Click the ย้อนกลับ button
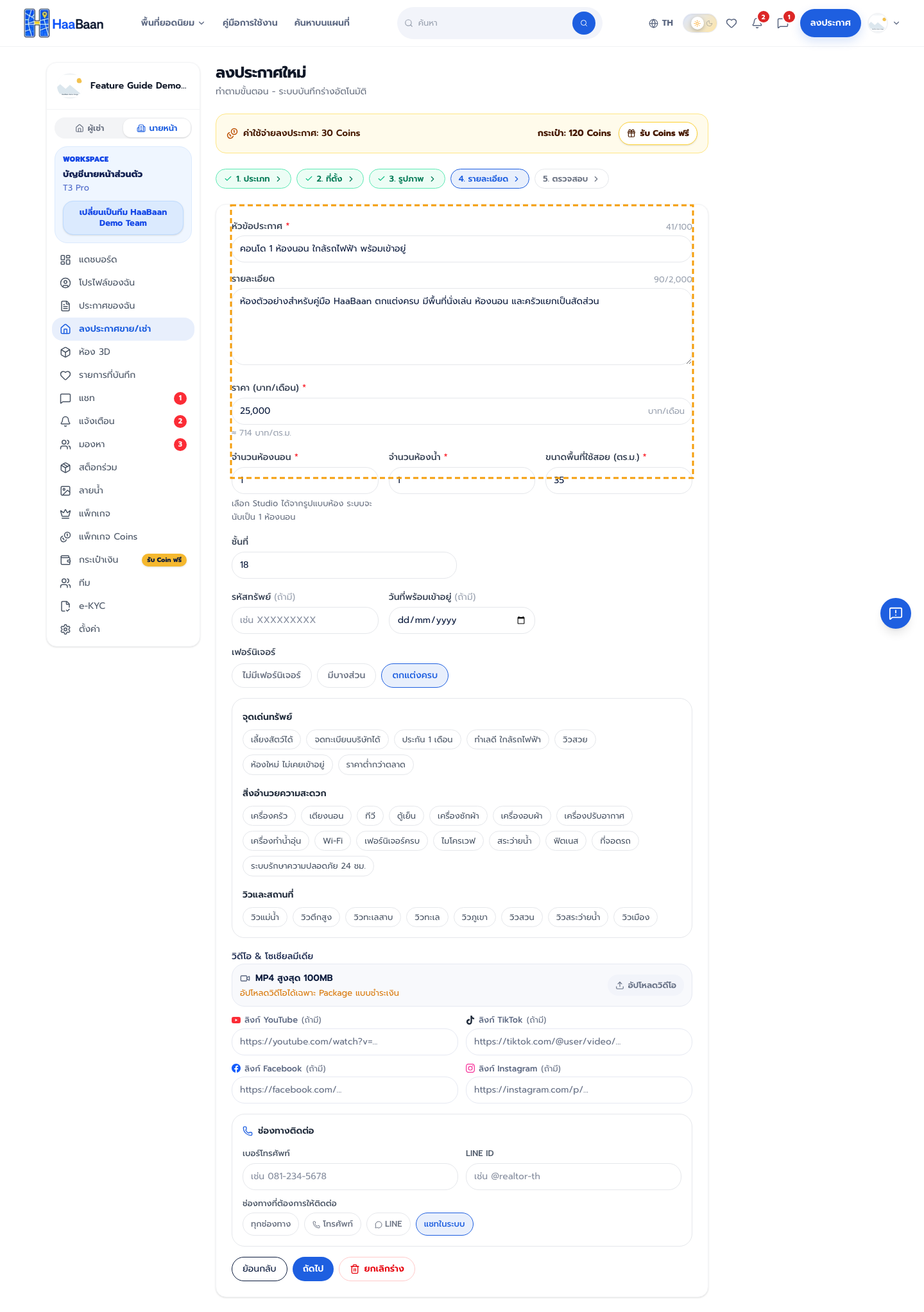The width and height of the screenshot is (924, 1312). (259, 1269)
